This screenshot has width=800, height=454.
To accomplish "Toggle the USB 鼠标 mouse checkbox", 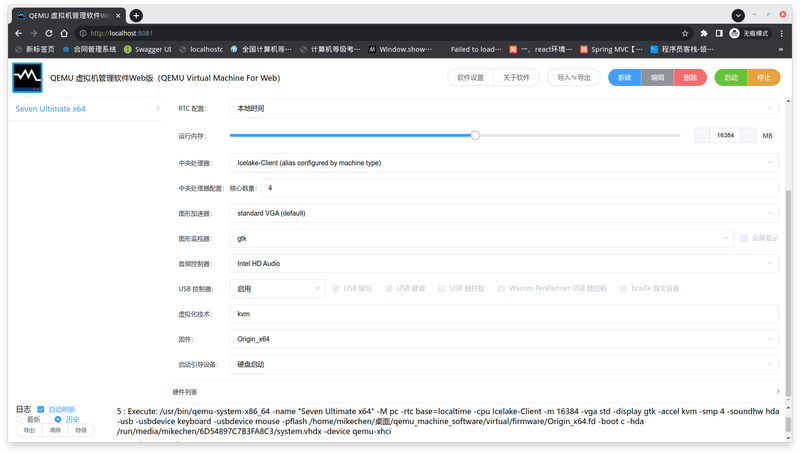I will tap(336, 289).
